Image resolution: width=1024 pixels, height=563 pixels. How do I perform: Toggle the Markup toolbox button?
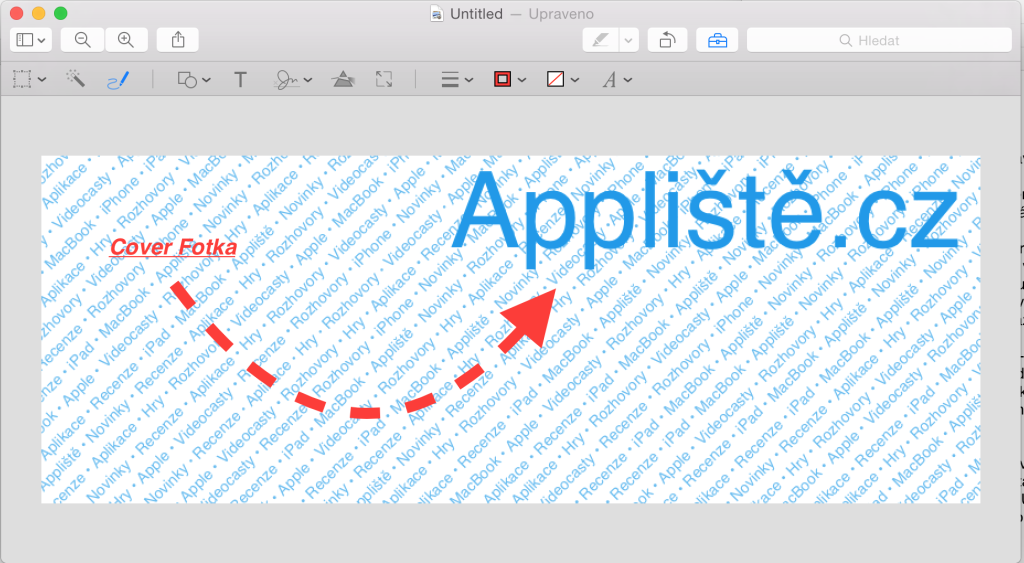(717, 40)
